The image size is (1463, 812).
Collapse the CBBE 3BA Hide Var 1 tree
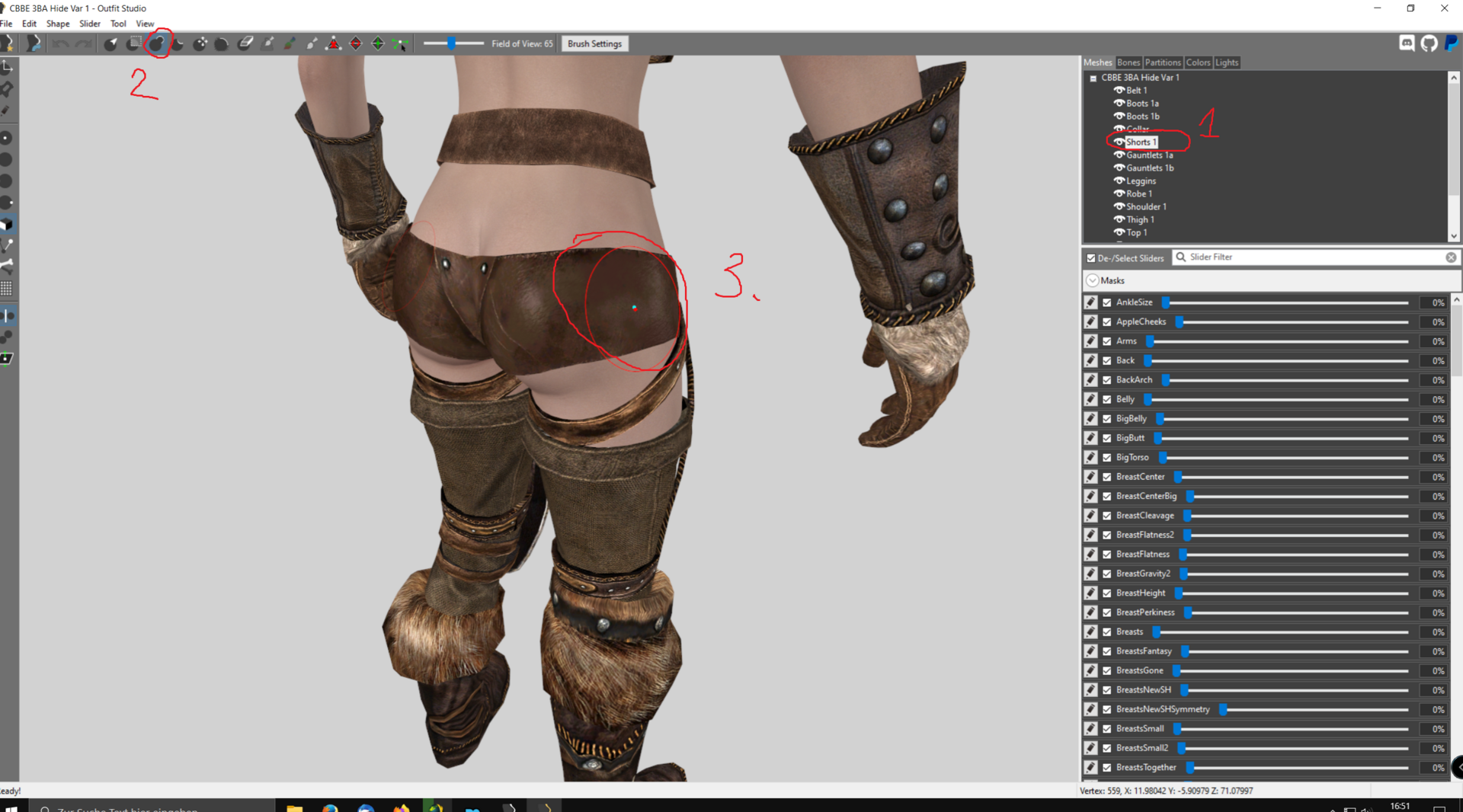pos(1093,78)
